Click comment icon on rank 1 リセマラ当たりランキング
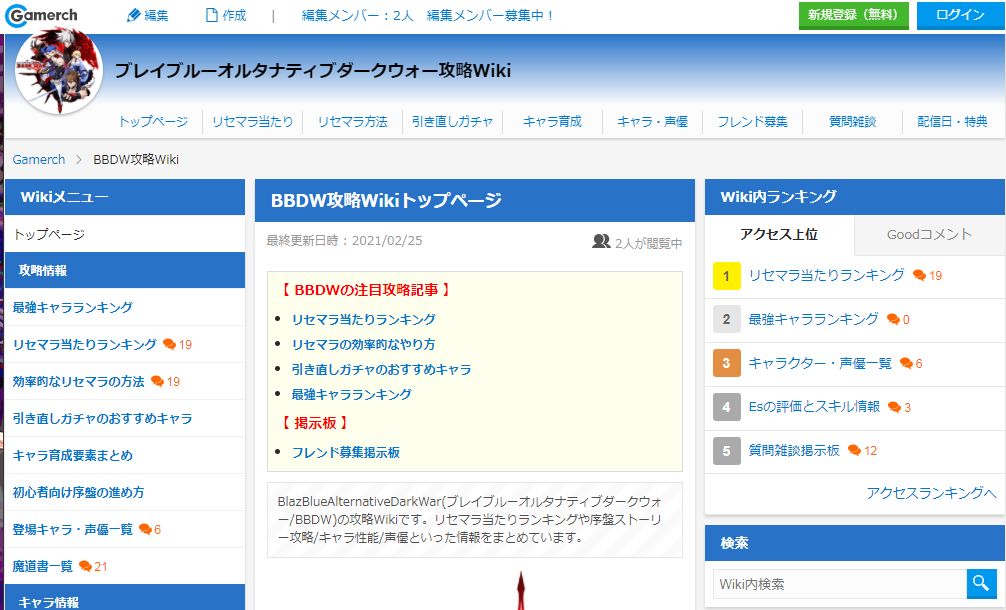This screenshot has height=610, width=1006. point(919,275)
